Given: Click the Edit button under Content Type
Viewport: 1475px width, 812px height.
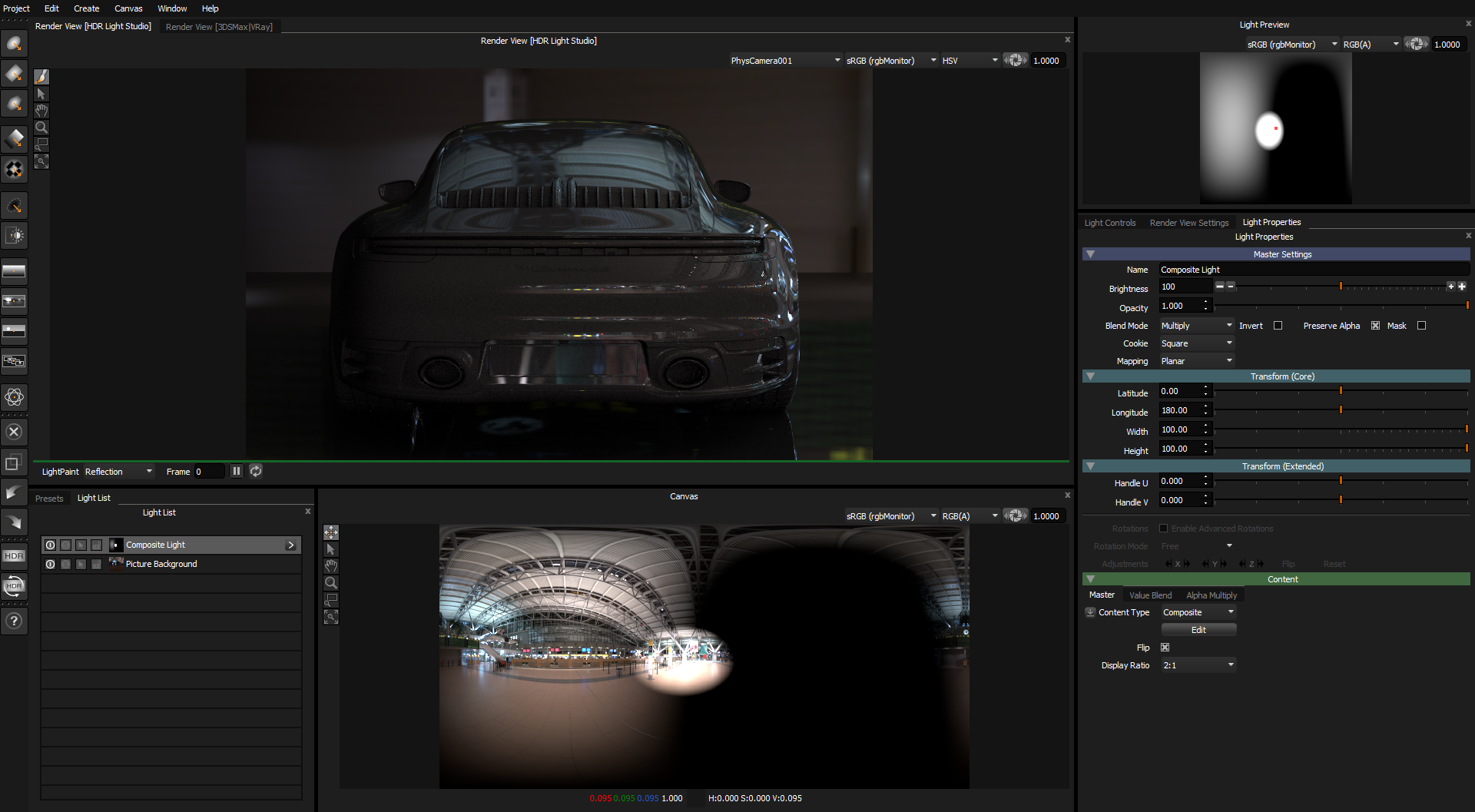Looking at the screenshot, I should pyautogui.click(x=1198, y=630).
